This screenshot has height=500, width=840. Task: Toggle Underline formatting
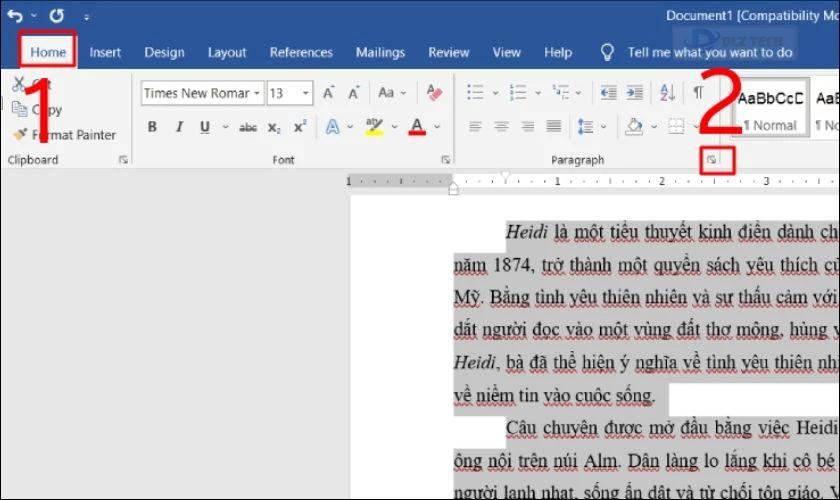tap(205, 127)
